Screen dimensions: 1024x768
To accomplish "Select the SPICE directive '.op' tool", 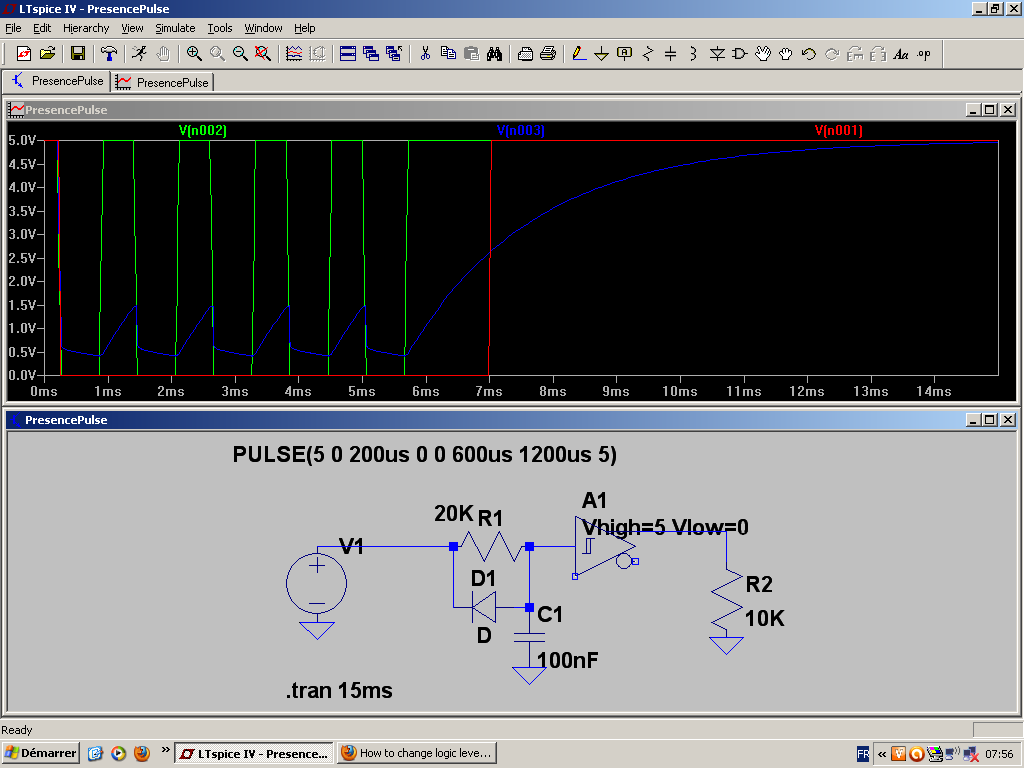I will (924, 54).
